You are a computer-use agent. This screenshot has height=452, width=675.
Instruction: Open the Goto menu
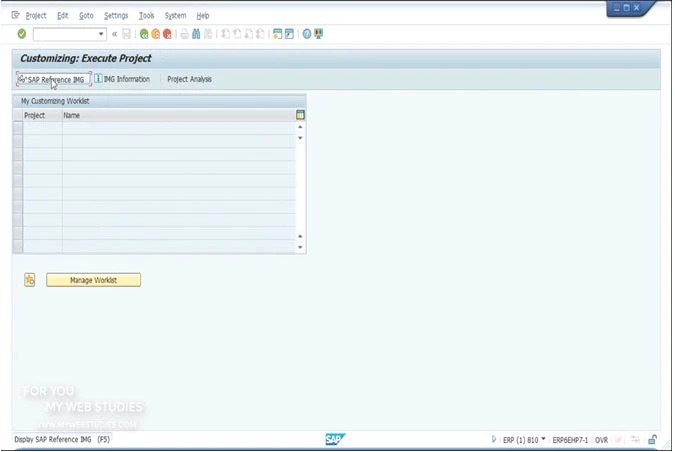pyautogui.click(x=86, y=15)
